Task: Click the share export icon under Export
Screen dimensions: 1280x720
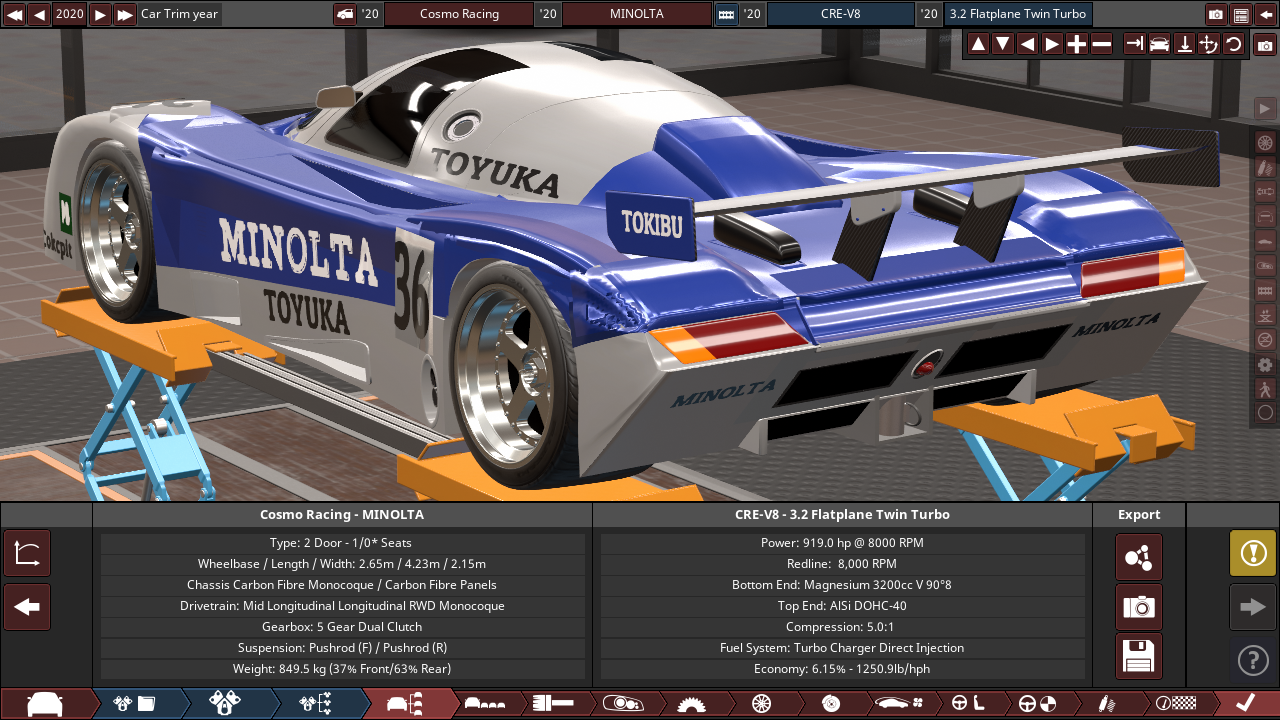Action: point(1139,557)
